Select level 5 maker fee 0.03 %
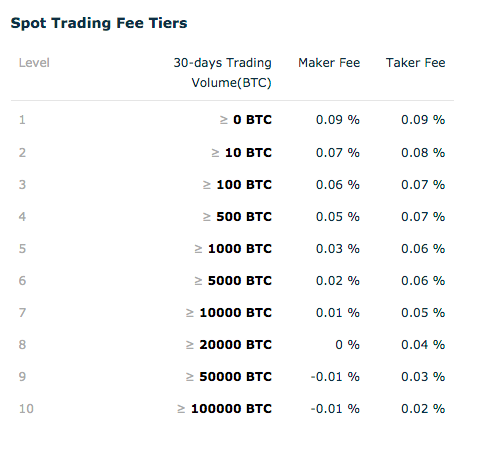 338,249
